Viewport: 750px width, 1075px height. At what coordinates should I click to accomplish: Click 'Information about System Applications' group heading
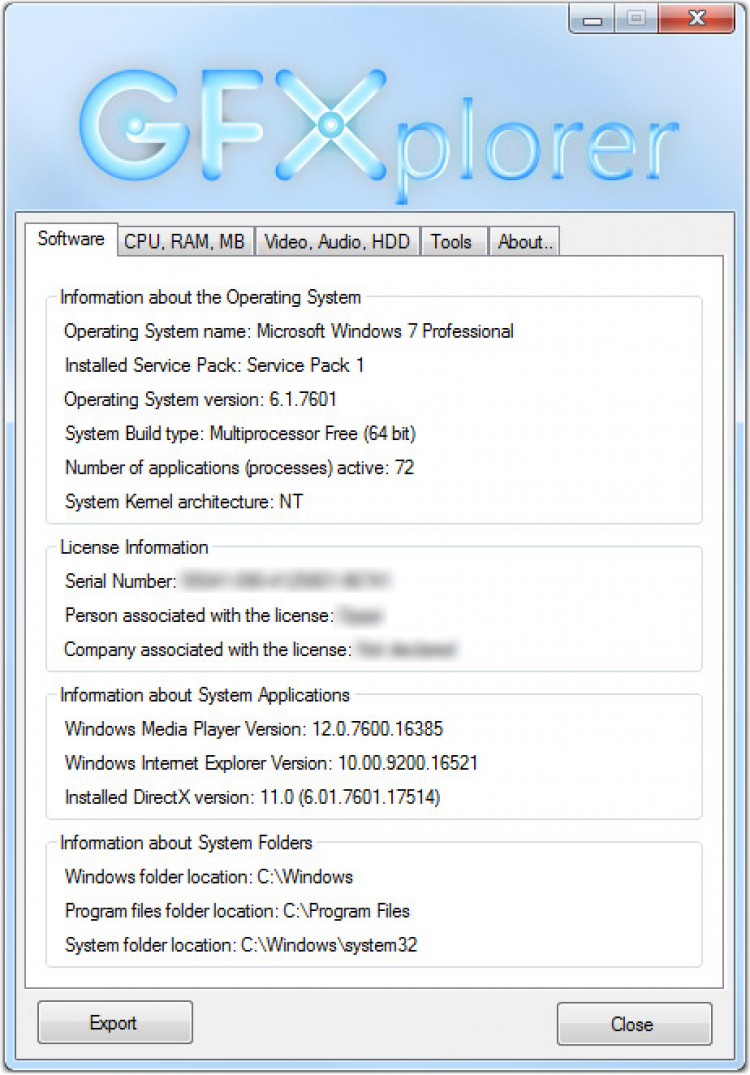(x=205, y=695)
